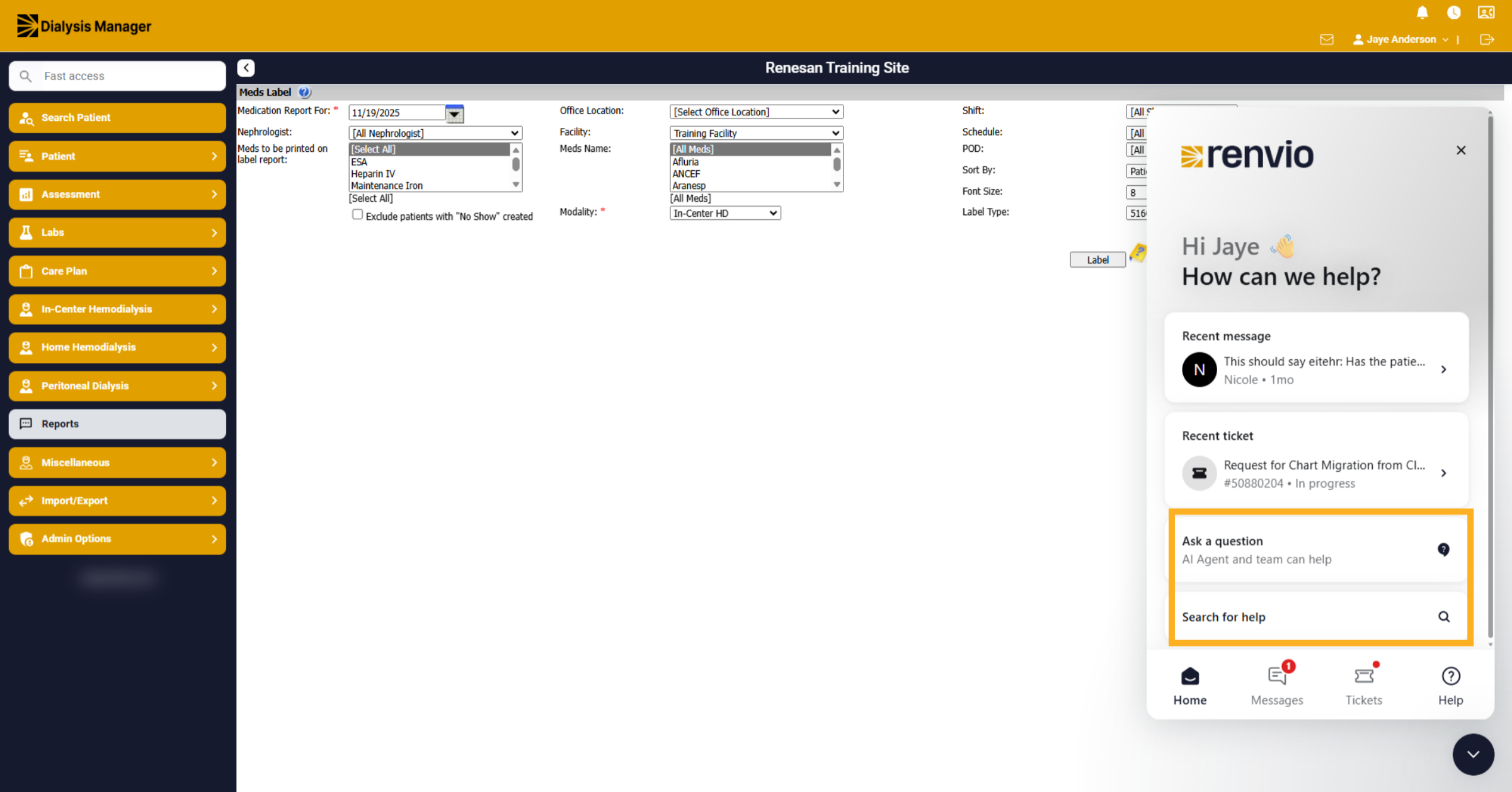Expand the Assessment sidebar menu
The image size is (1512, 792).
(x=117, y=195)
